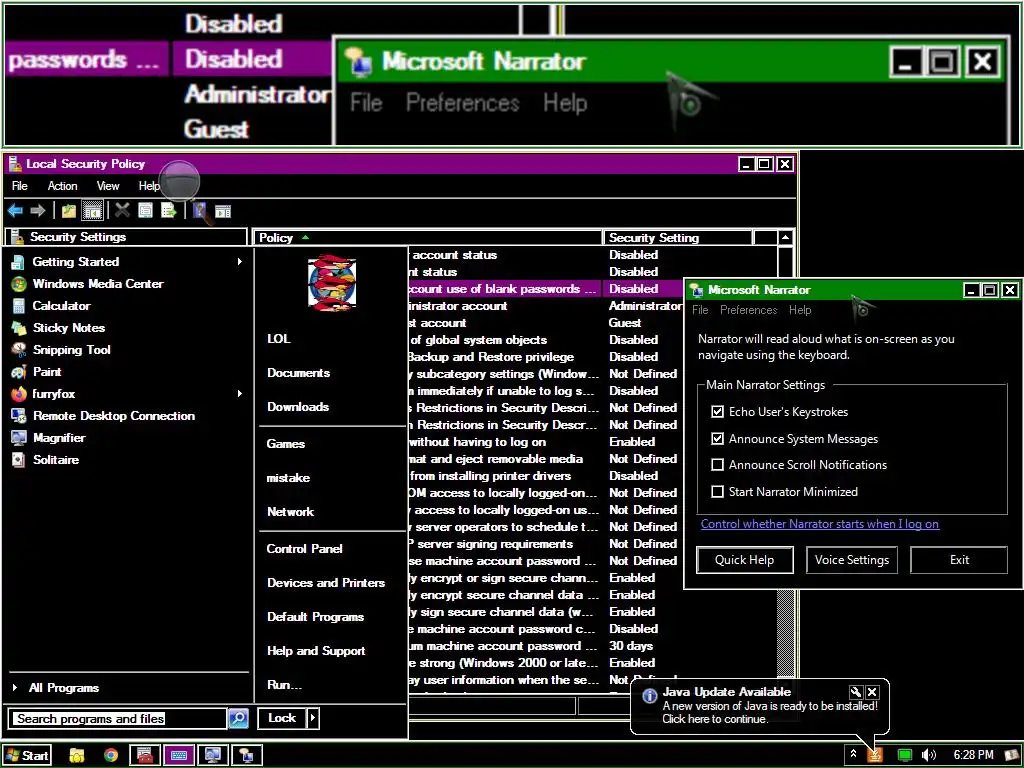This screenshot has height=768, width=1024.
Task: Select 'from installing printer drivers' policy row
Action: click(490, 476)
